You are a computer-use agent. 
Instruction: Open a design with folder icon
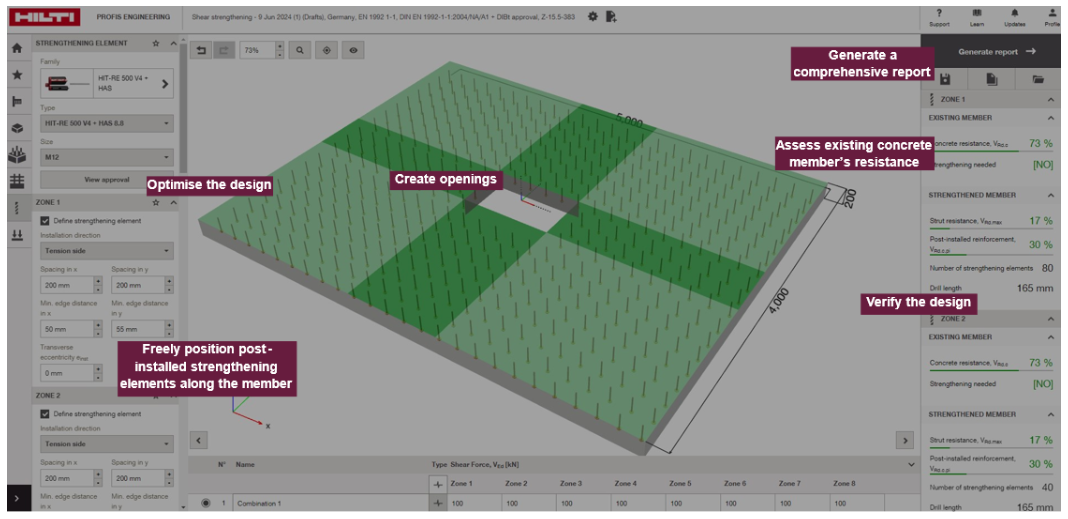pyautogui.click(x=1038, y=80)
